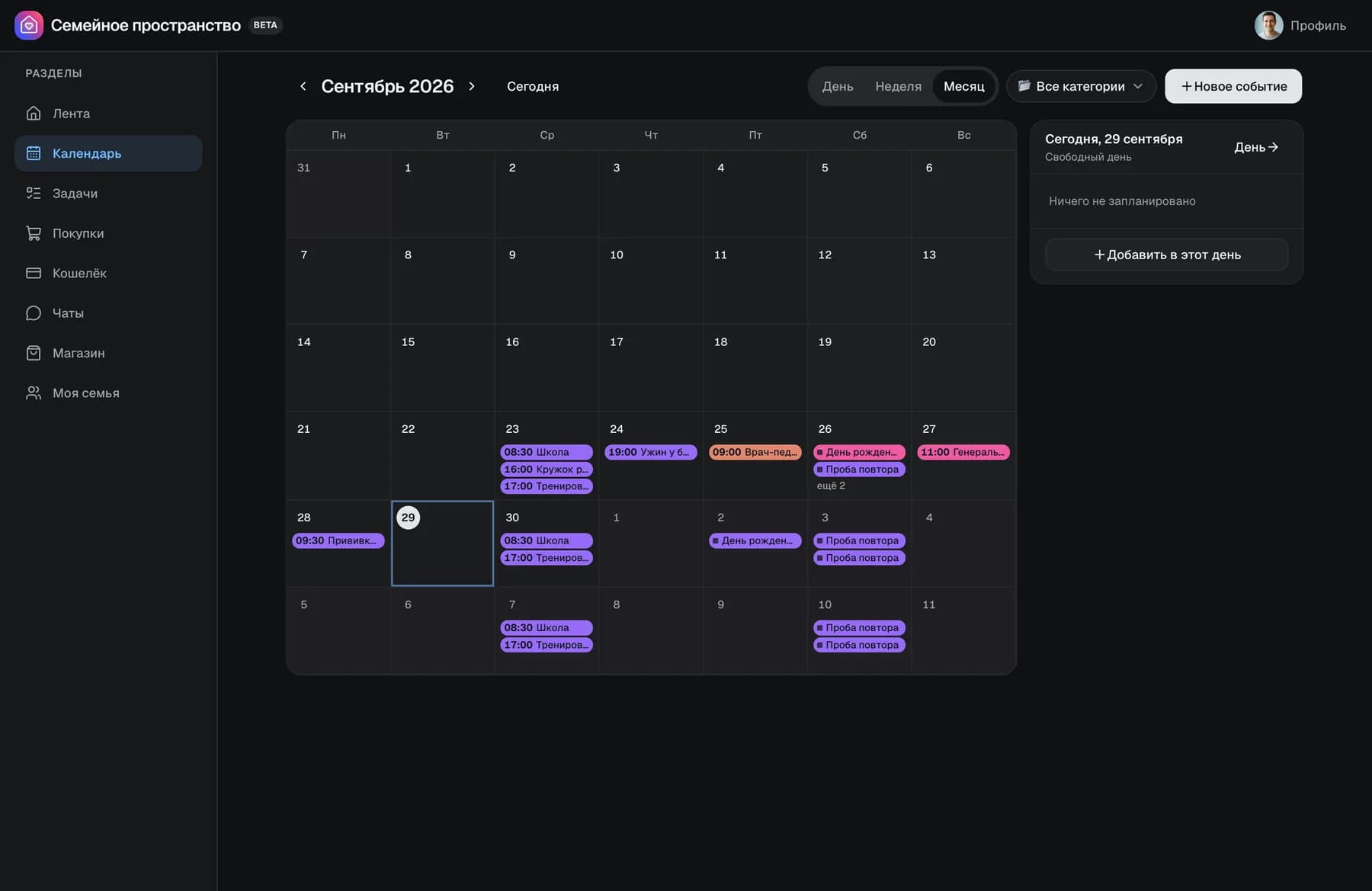Select today's cell 29
The width and height of the screenshot is (1372, 891).
442,543
